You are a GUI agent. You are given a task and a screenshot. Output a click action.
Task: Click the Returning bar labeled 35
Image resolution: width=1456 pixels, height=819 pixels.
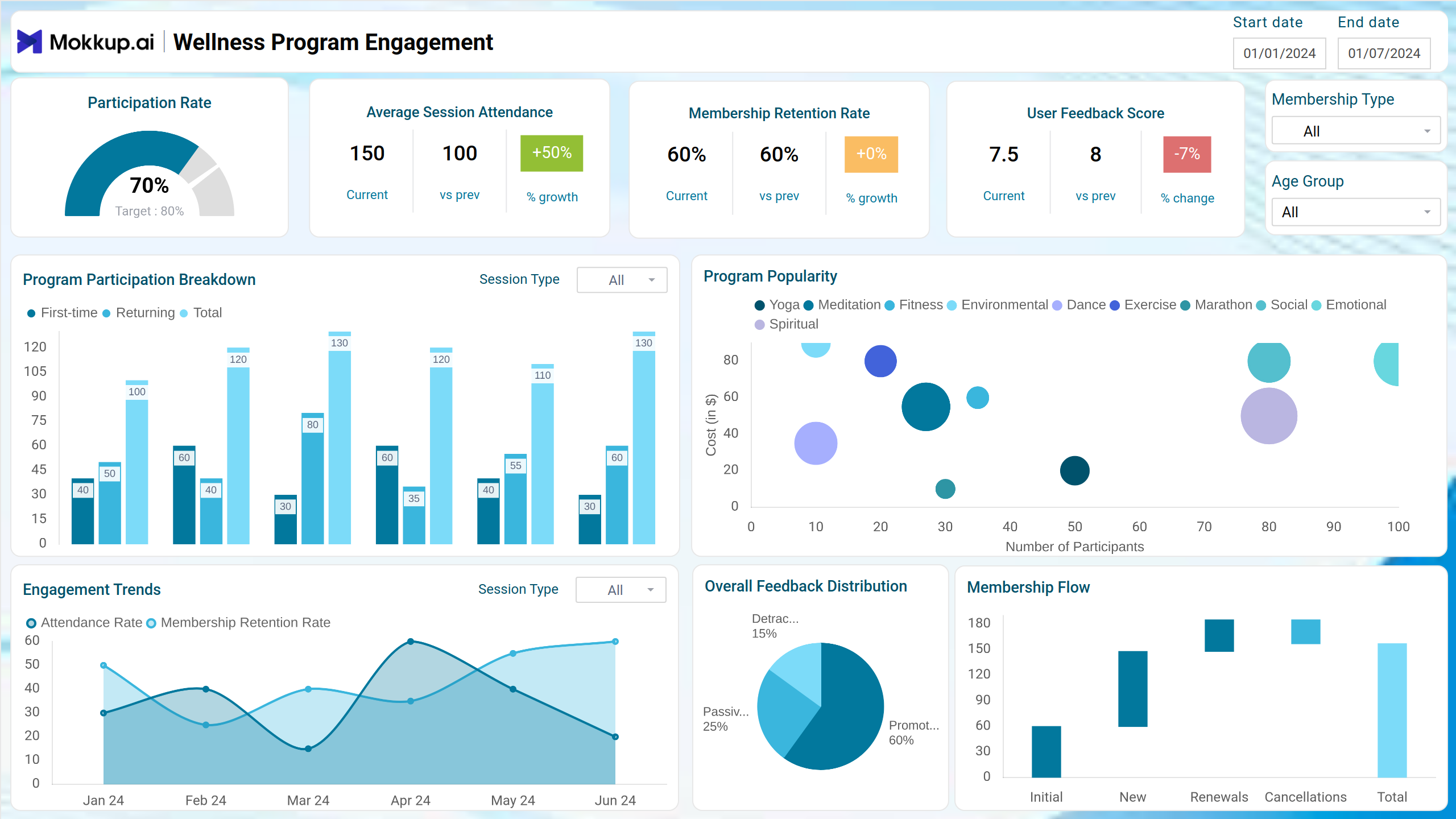(x=414, y=515)
